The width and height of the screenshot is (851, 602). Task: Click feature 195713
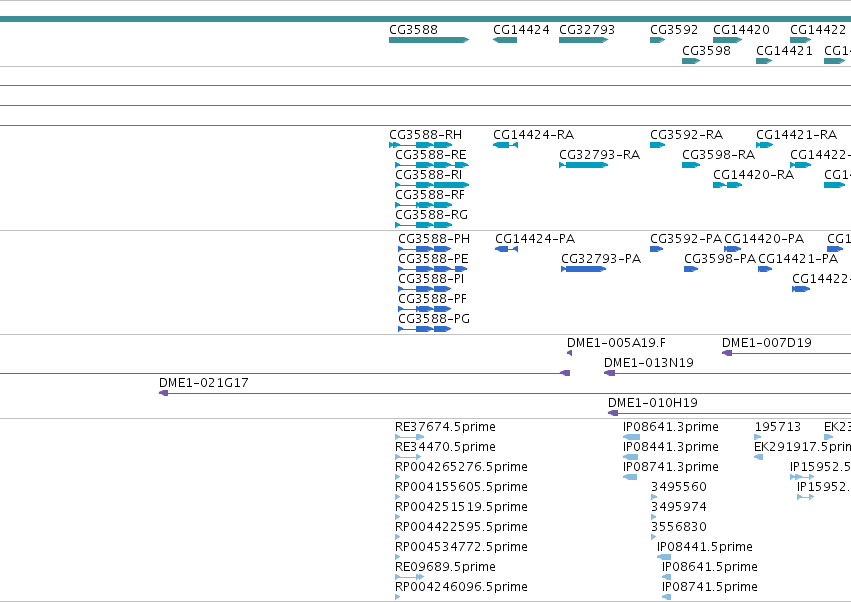(x=758, y=437)
